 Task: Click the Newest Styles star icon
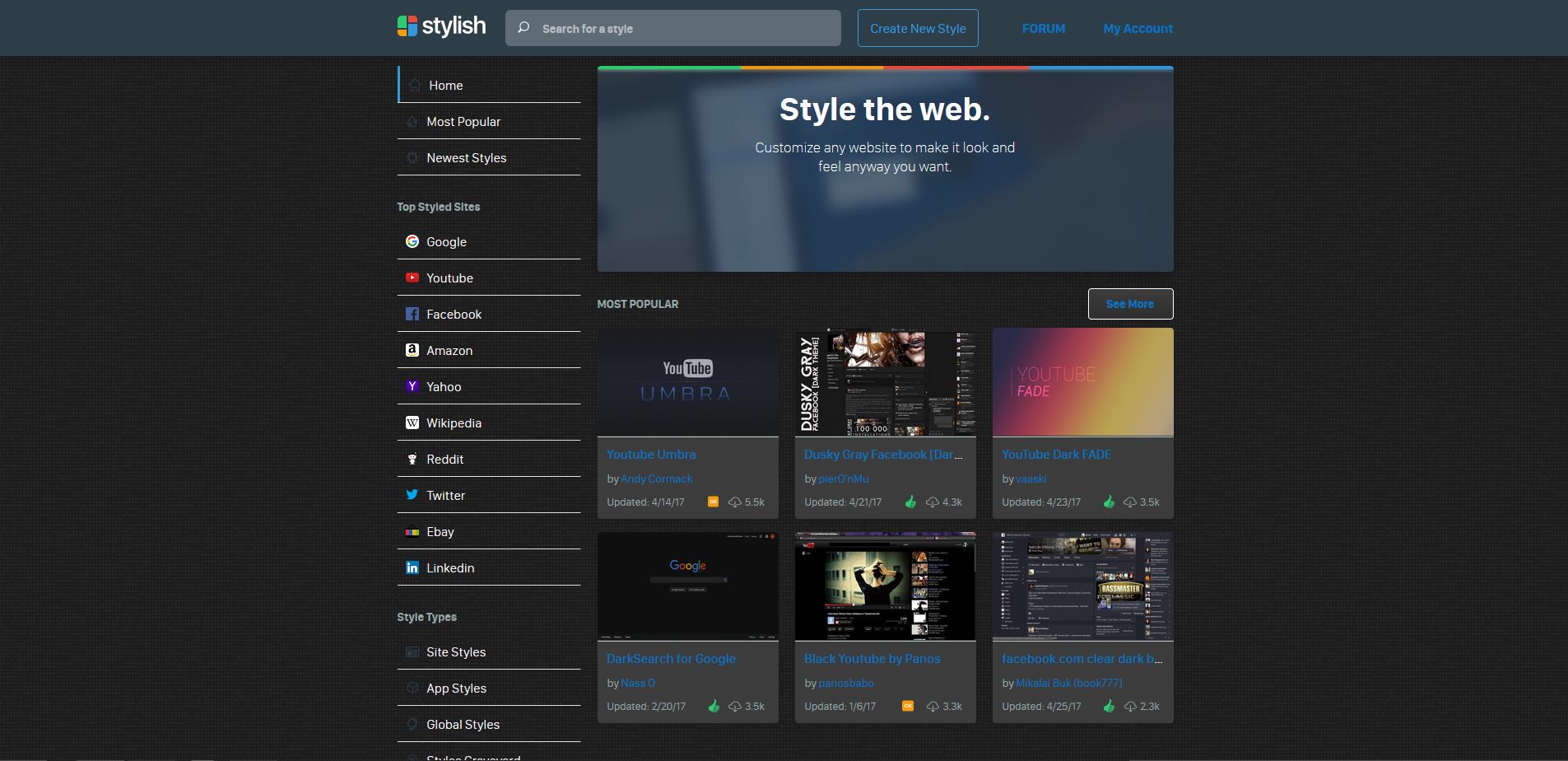click(412, 157)
